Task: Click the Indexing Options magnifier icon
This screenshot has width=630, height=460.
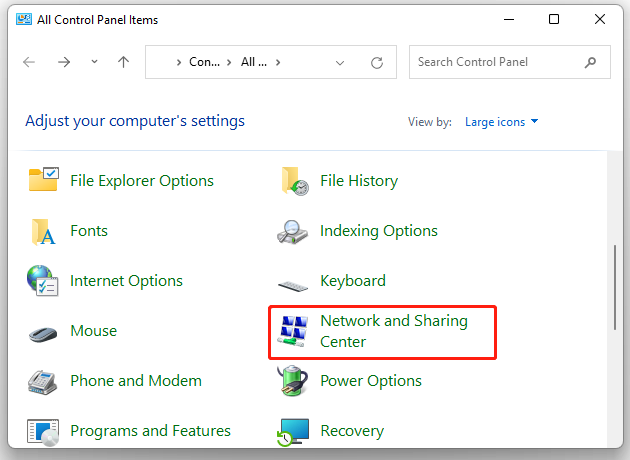Action: 292,232
